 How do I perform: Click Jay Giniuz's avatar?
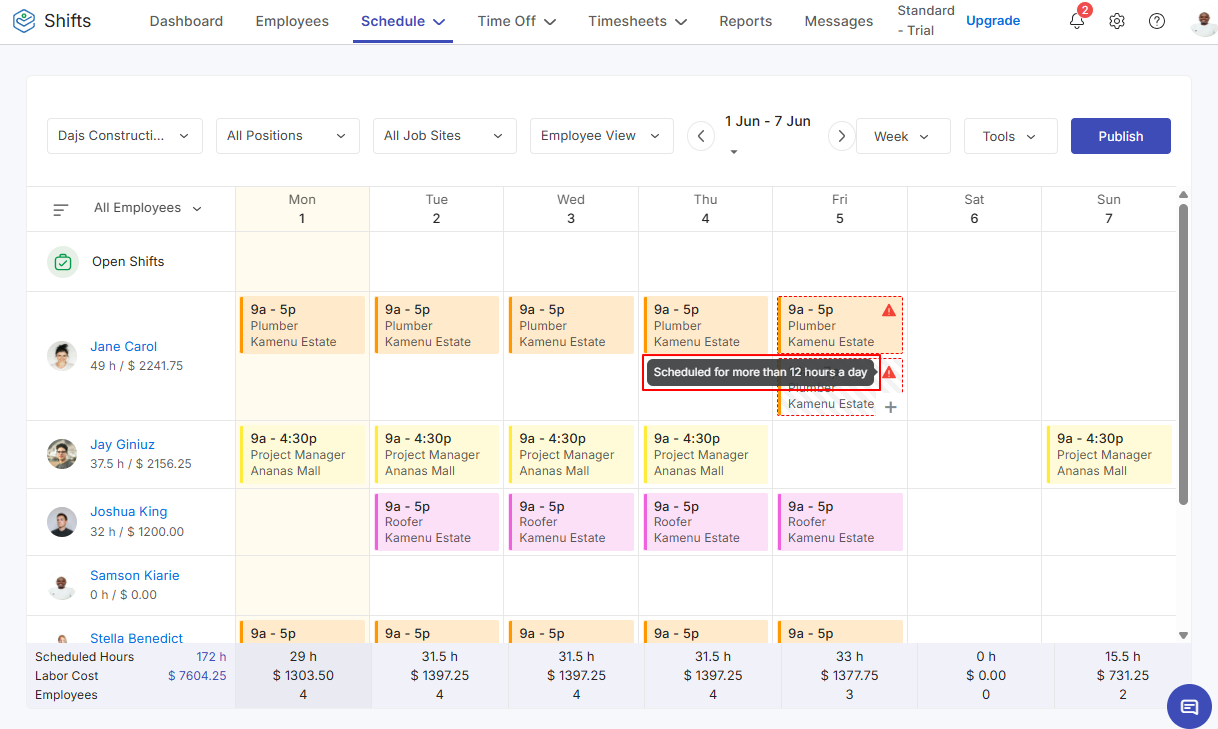[x=62, y=454]
